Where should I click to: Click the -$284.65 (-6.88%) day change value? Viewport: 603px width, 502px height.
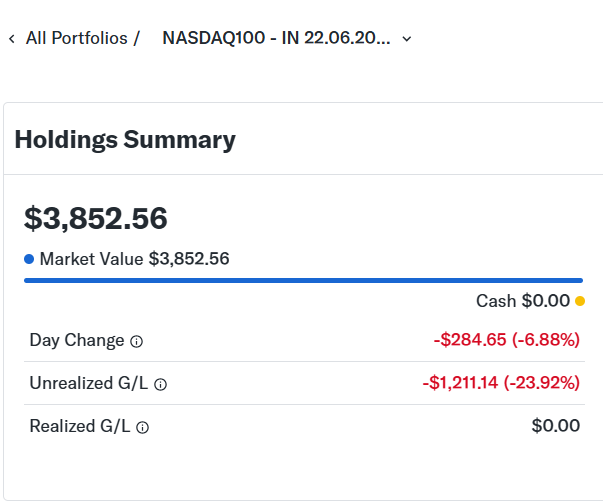point(506,340)
